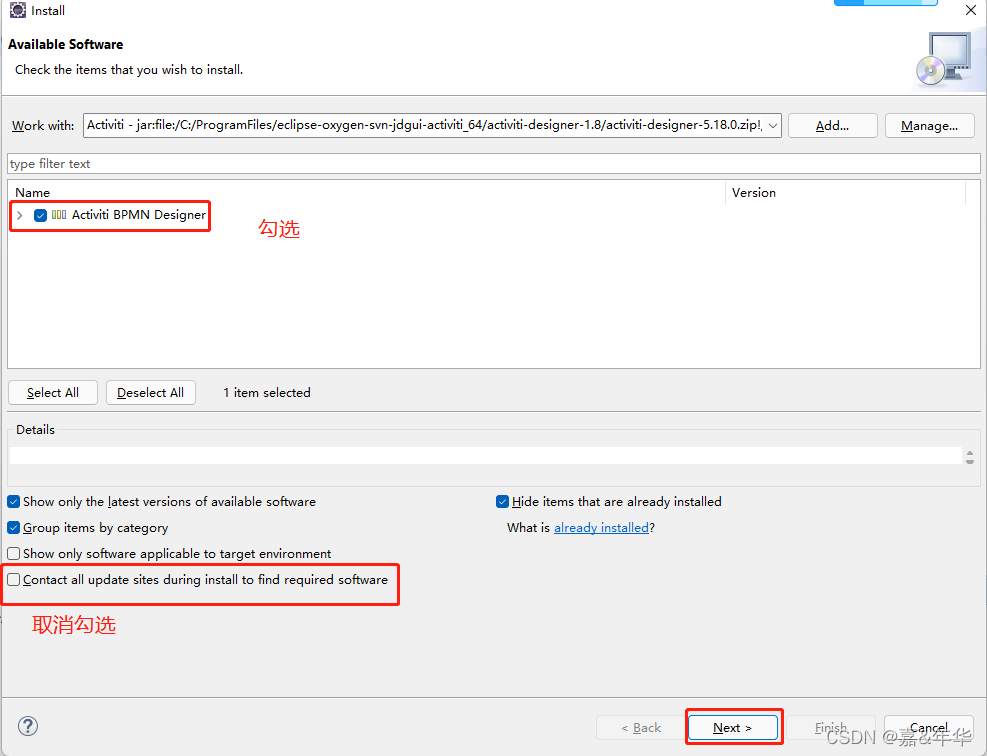Enable Show only software applicable to target environment
This screenshot has height=756, width=987.
[x=14, y=554]
